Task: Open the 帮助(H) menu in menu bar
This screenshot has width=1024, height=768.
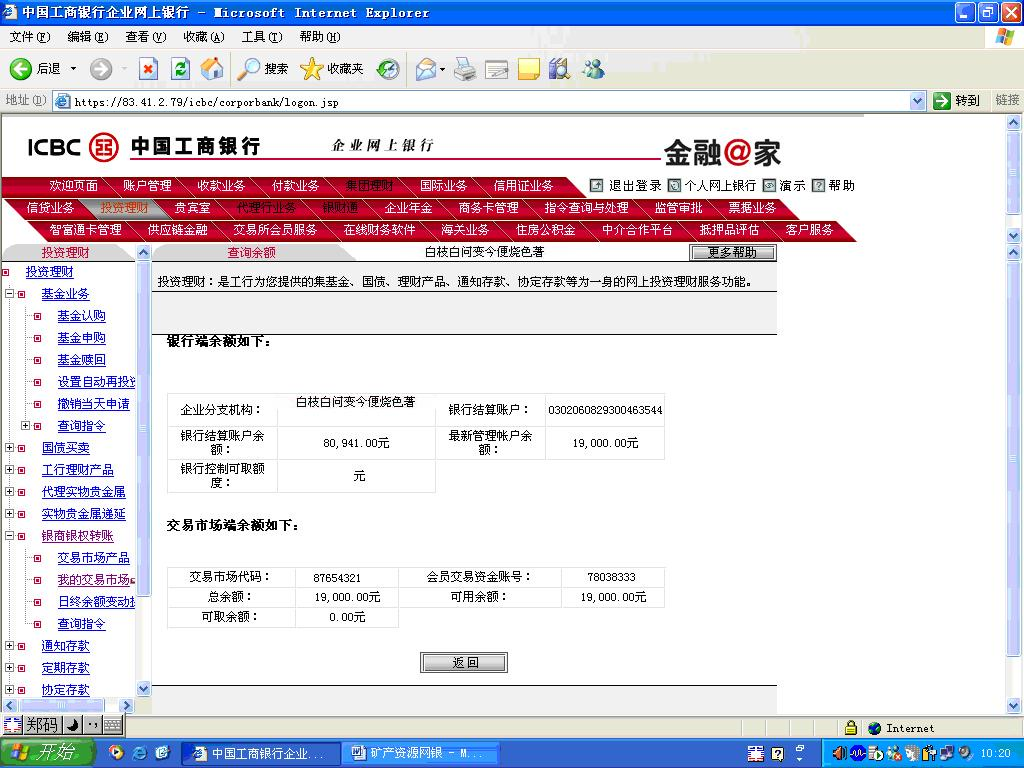Action: pos(320,37)
